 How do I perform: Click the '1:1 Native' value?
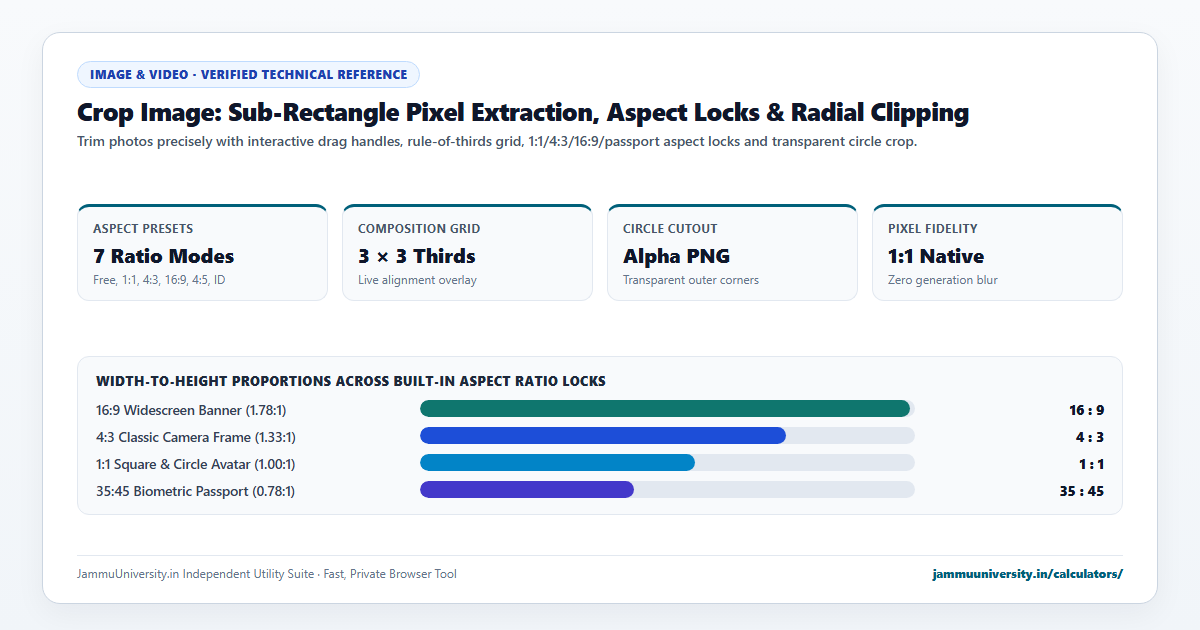936,256
